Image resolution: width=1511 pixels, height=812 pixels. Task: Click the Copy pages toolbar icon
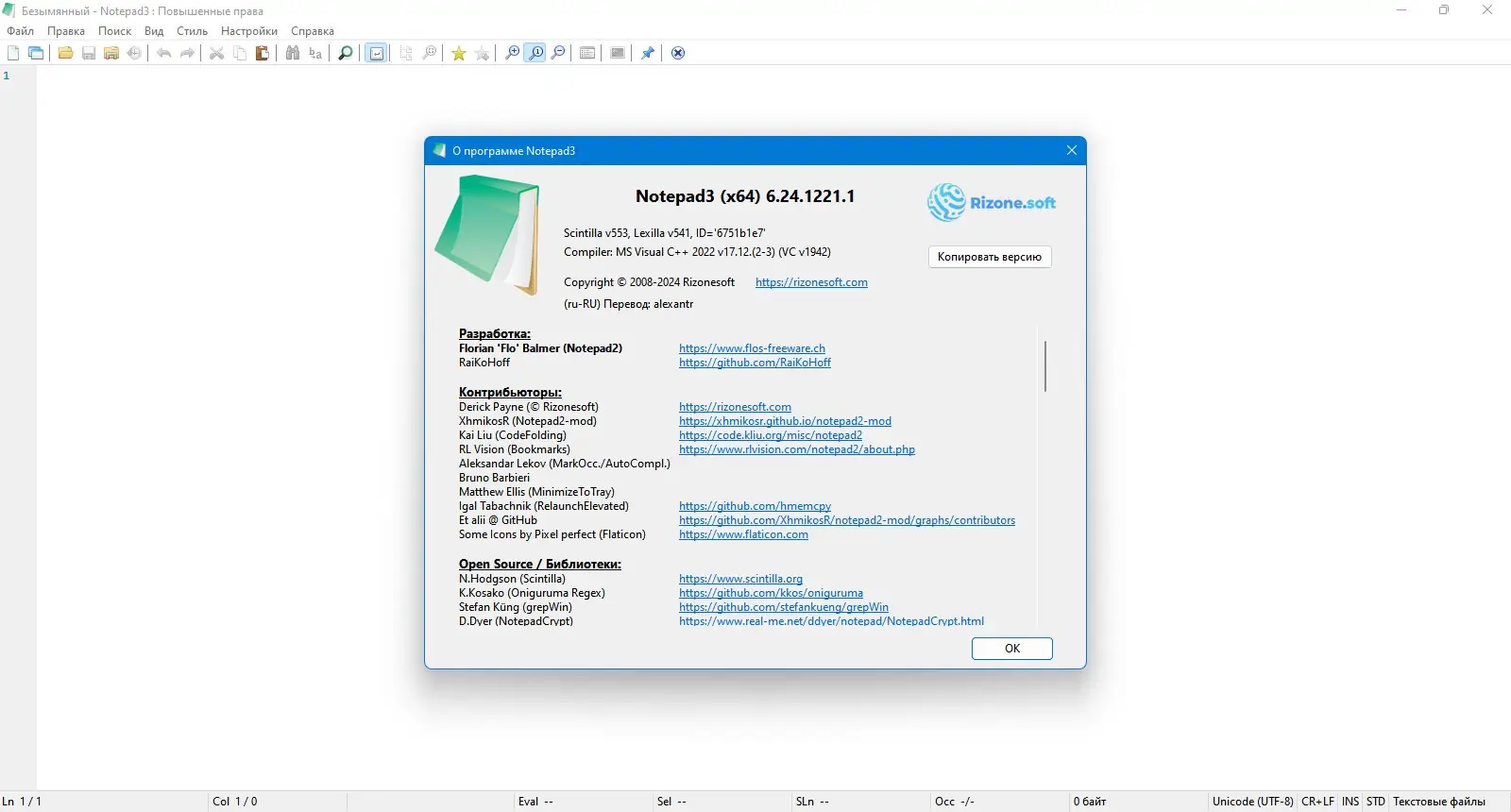240,53
